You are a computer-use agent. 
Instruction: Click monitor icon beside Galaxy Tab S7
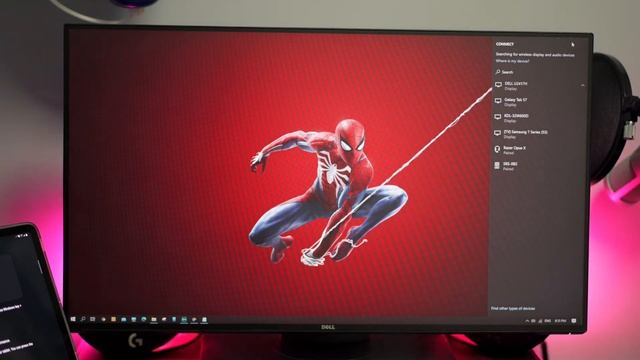(498, 101)
